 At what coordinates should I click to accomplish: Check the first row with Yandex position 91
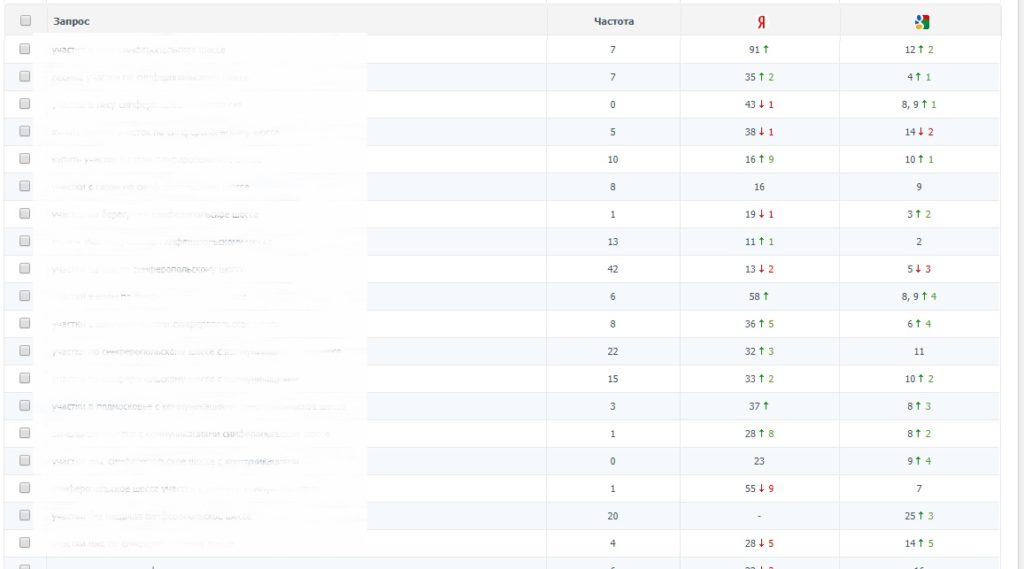[x=25, y=49]
